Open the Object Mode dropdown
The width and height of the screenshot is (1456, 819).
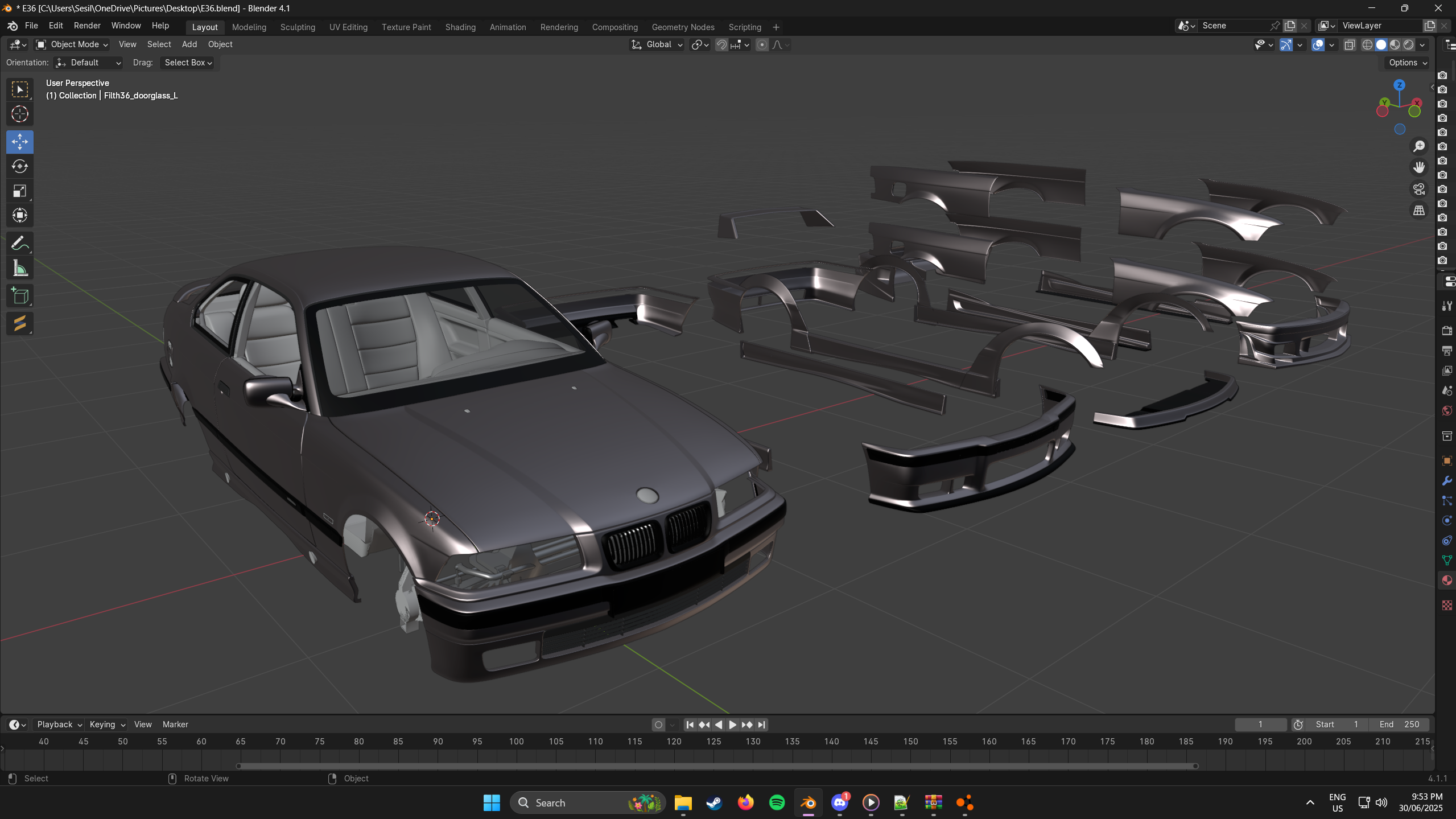pos(72,44)
